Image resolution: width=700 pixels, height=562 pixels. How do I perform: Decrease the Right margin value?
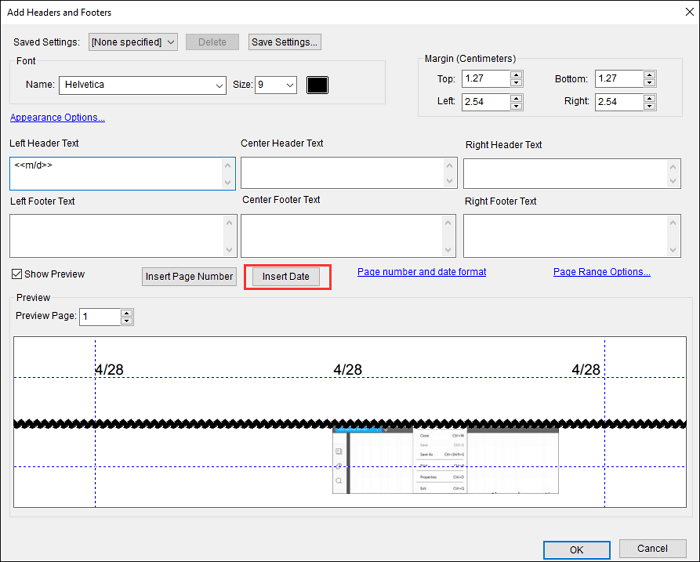pos(650,106)
